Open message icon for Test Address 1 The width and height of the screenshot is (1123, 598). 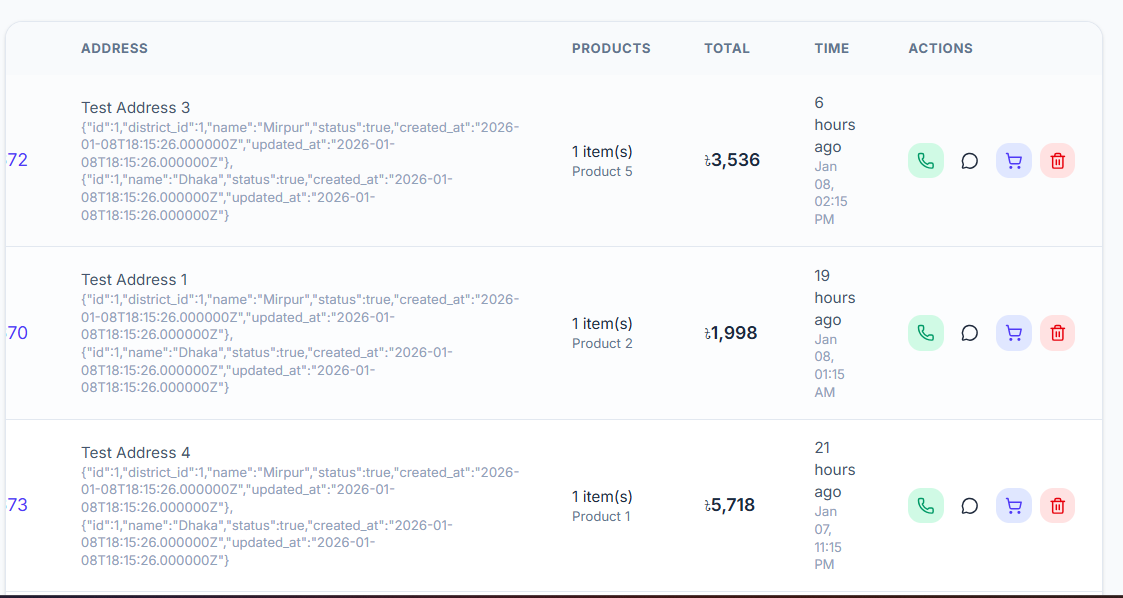[x=969, y=333]
